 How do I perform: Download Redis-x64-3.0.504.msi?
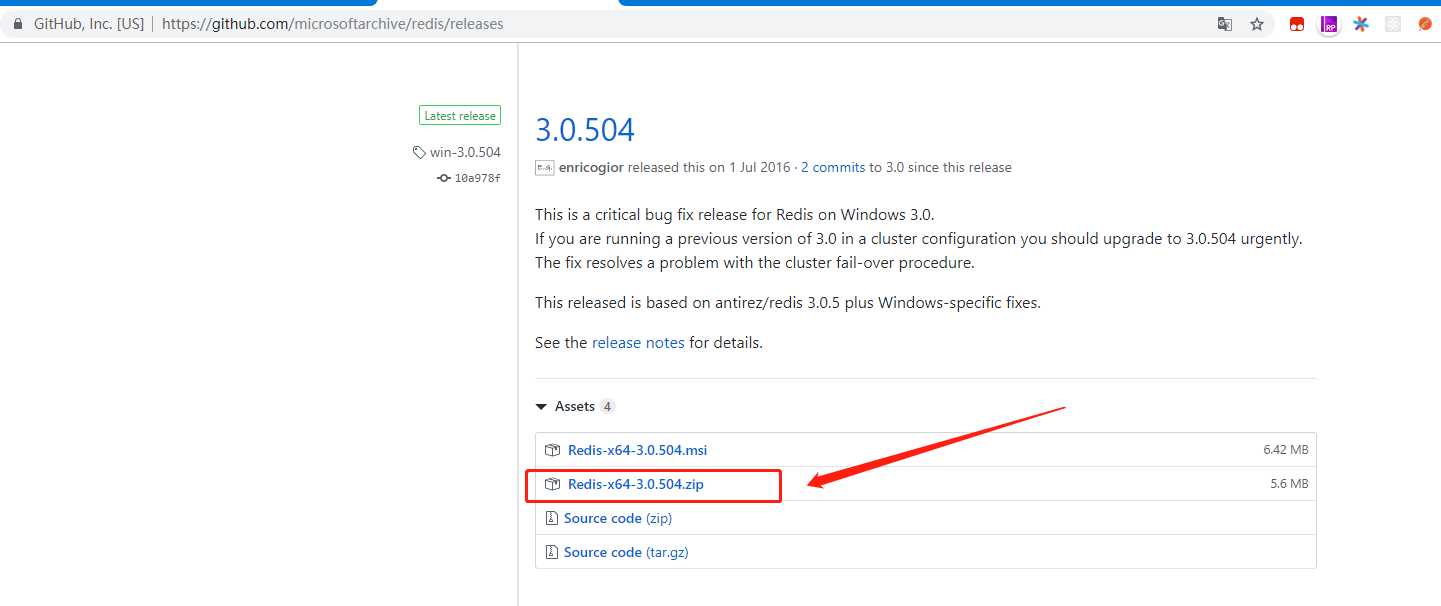[637, 450]
